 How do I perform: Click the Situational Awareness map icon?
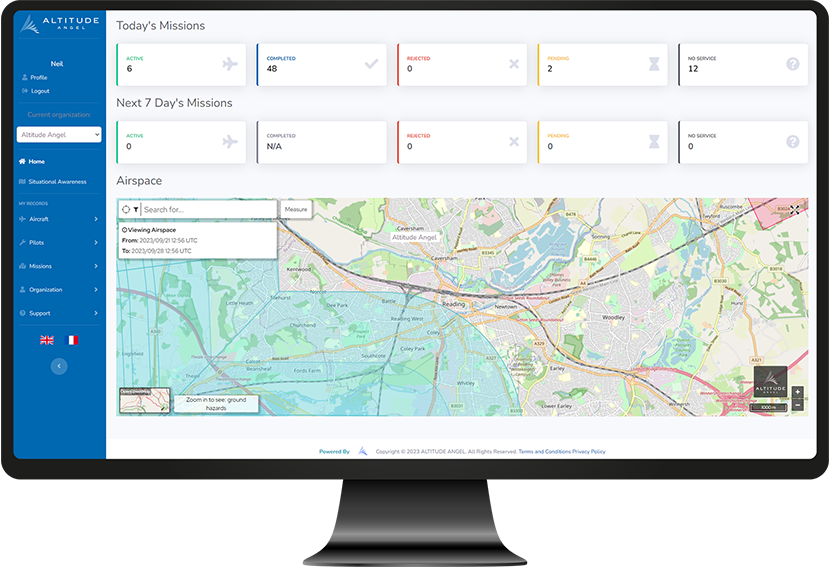click(22, 182)
